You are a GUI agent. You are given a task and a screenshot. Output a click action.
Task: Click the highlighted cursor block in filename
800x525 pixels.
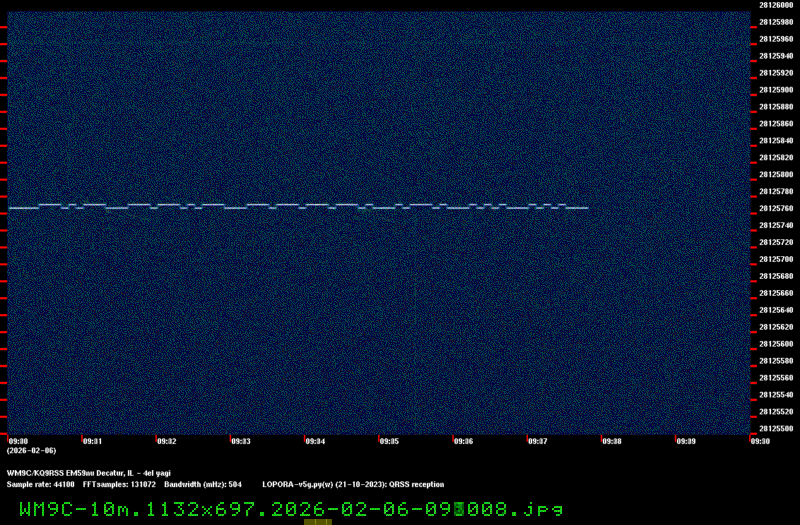pyautogui.click(x=459, y=508)
